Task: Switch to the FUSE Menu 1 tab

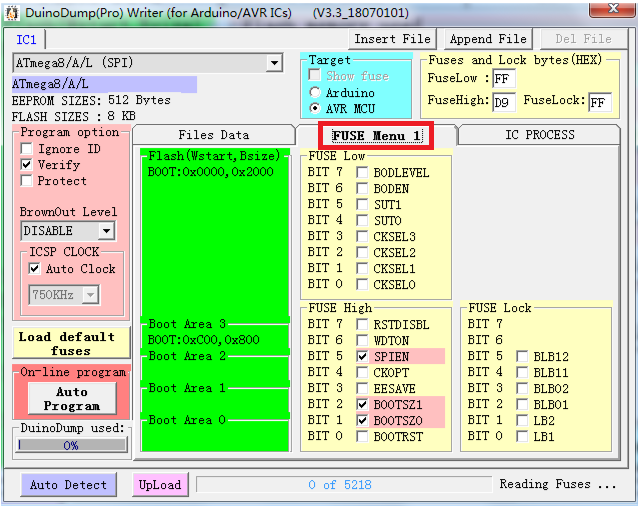Action: coord(376,135)
